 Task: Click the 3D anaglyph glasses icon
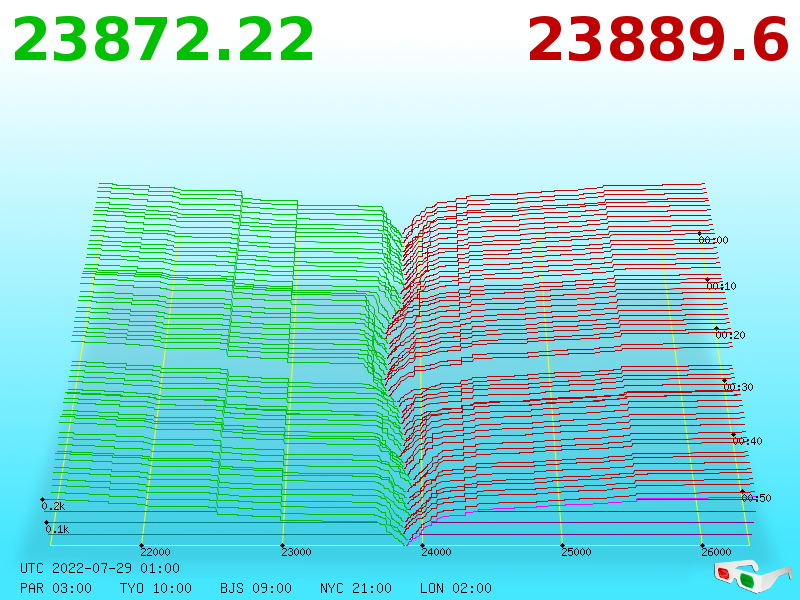[x=752, y=575]
